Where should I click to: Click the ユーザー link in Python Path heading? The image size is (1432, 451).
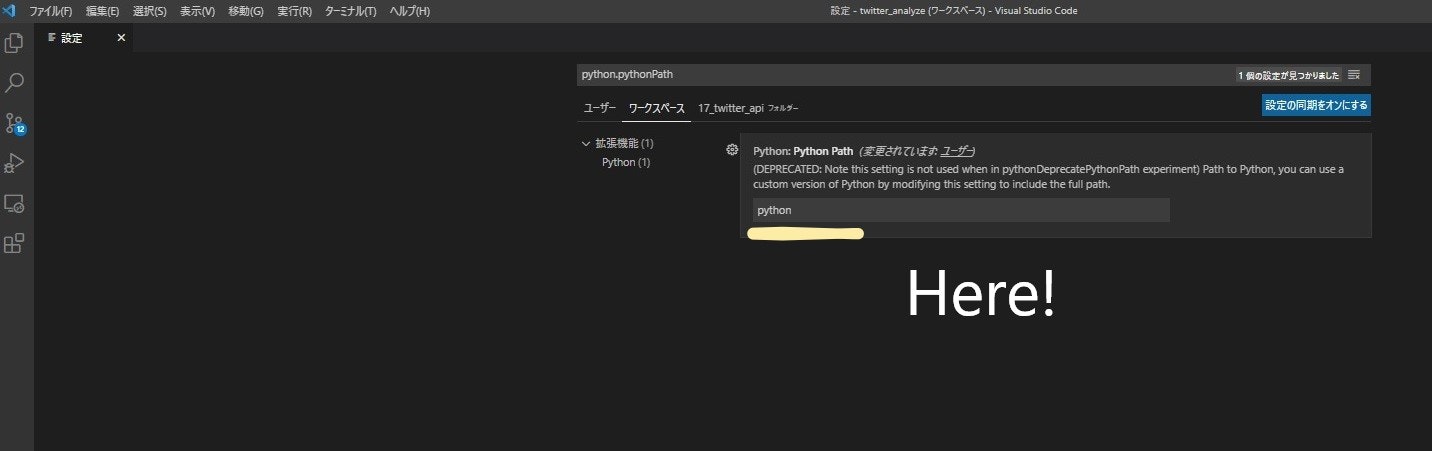point(955,150)
